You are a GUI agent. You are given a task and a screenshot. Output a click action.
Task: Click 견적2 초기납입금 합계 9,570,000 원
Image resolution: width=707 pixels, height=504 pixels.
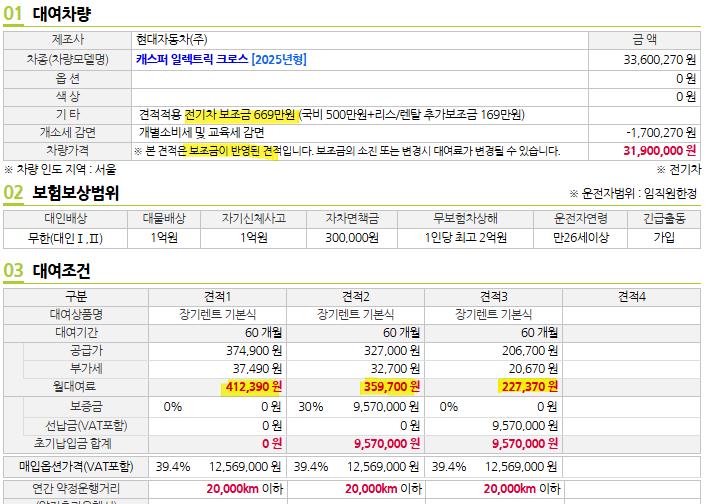pyautogui.click(x=387, y=444)
